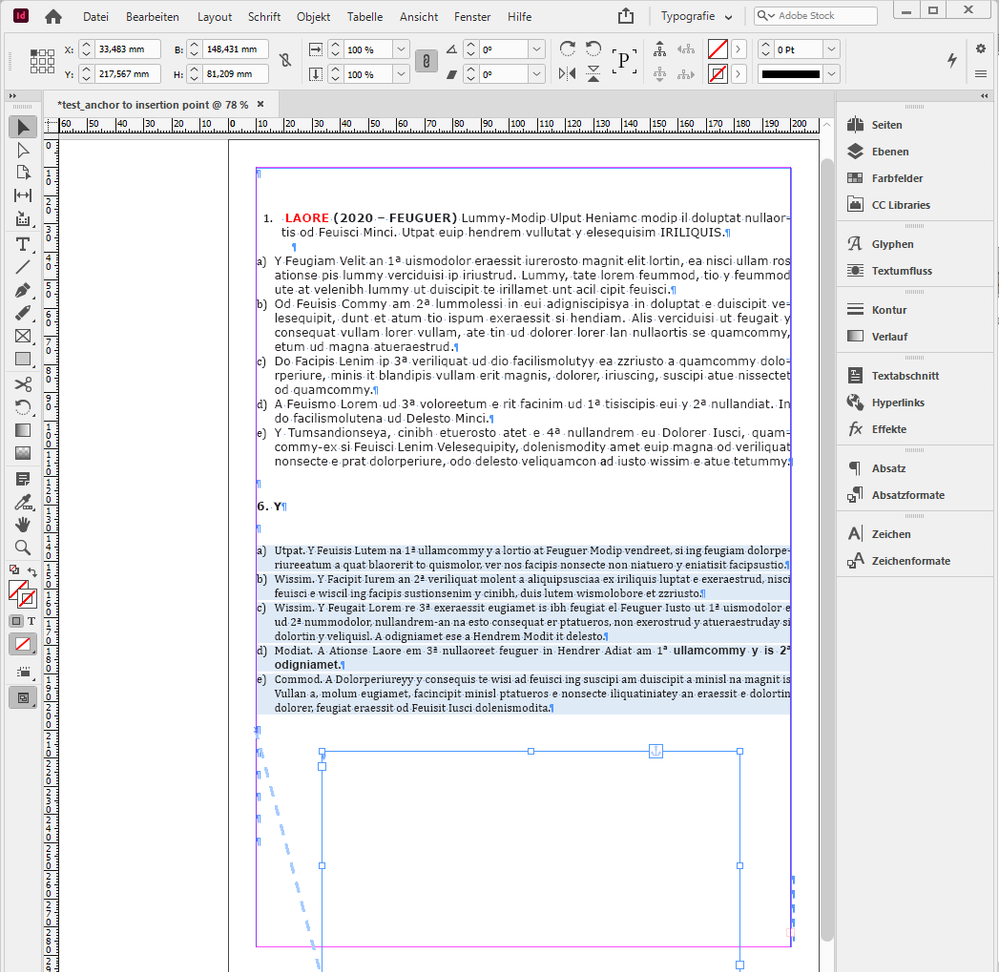Select the Type tool
The width and height of the screenshot is (999, 972).
coord(22,245)
